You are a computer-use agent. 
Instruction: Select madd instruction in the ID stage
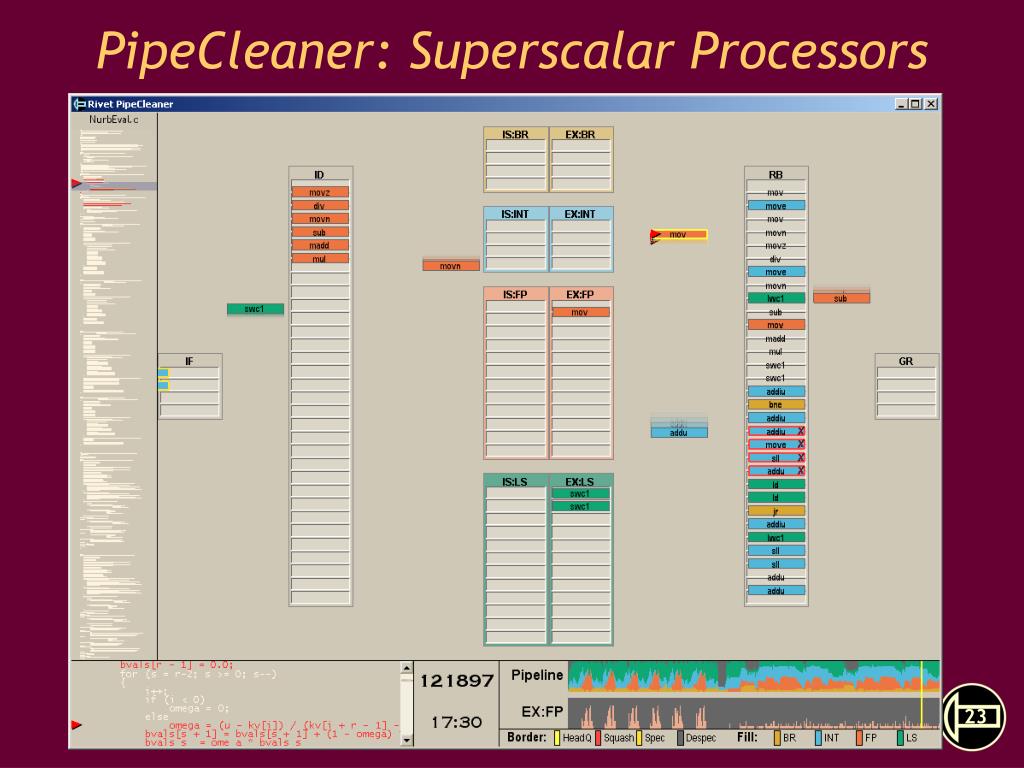click(320, 246)
